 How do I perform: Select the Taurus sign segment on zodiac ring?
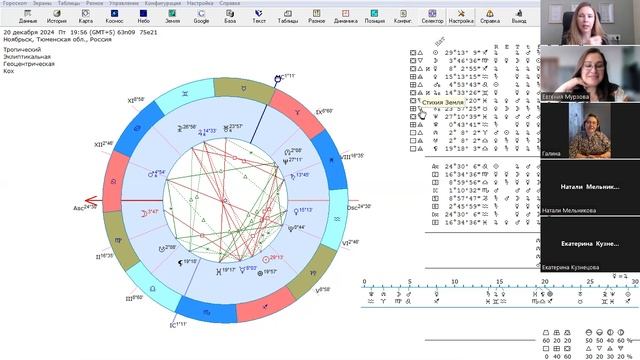pyautogui.click(x=244, y=89)
